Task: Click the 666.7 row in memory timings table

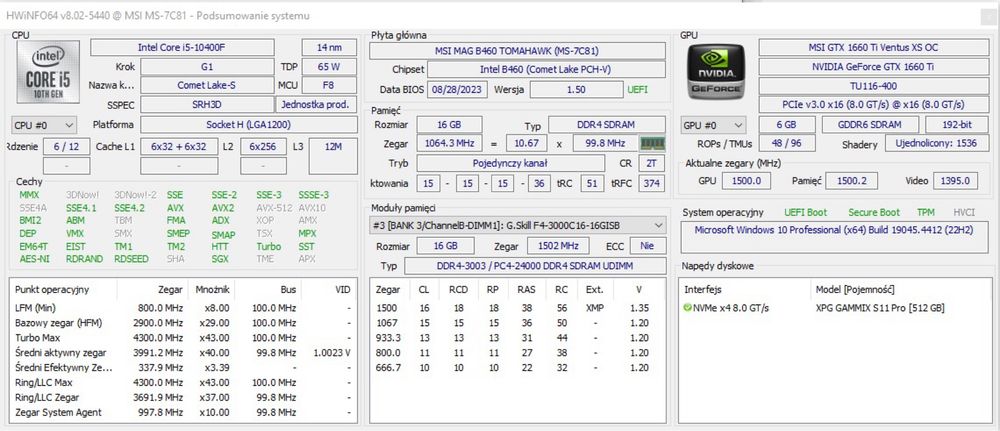Action: [x=517, y=368]
